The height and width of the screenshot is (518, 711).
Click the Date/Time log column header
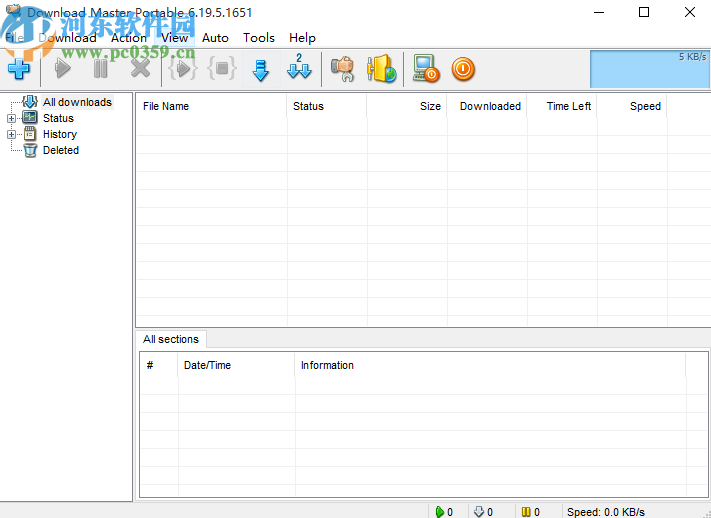pyautogui.click(x=236, y=365)
